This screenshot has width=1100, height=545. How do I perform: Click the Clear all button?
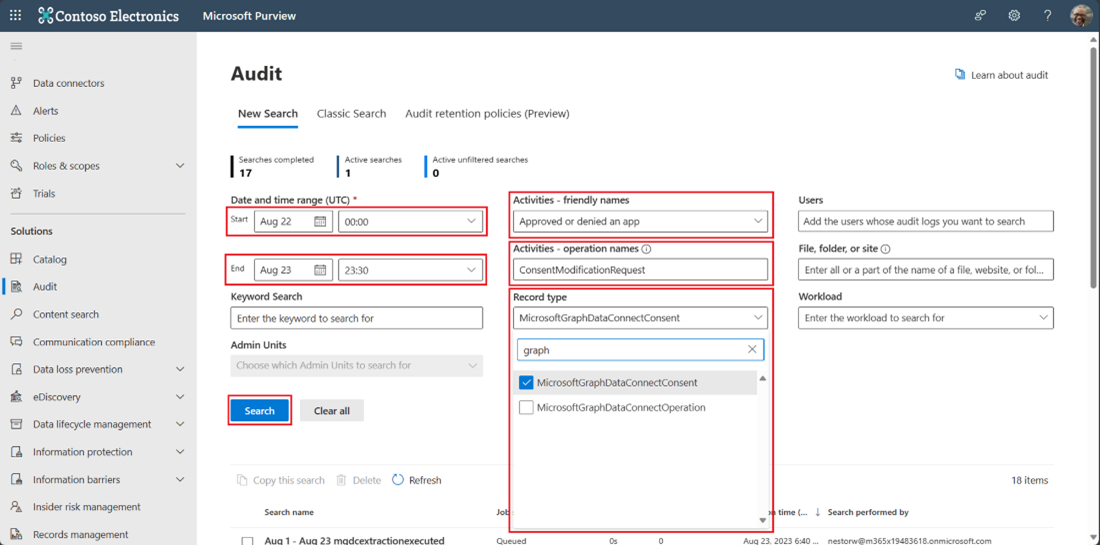click(x=332, y=411)
